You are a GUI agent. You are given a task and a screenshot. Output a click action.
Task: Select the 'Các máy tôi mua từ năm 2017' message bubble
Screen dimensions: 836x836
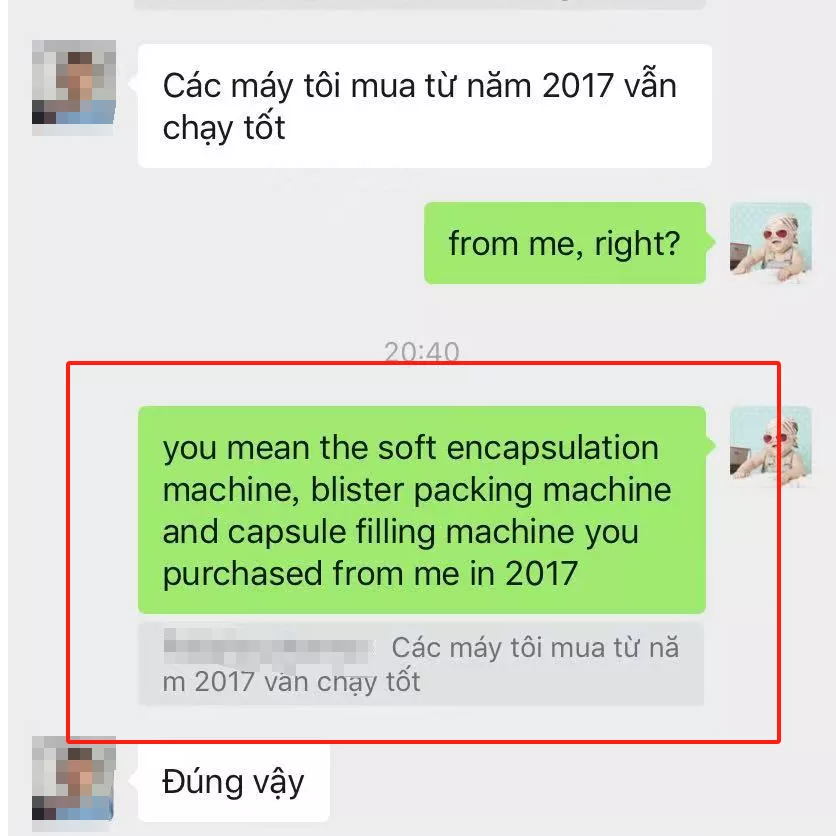pyautogui.click(x=424, y=106)
